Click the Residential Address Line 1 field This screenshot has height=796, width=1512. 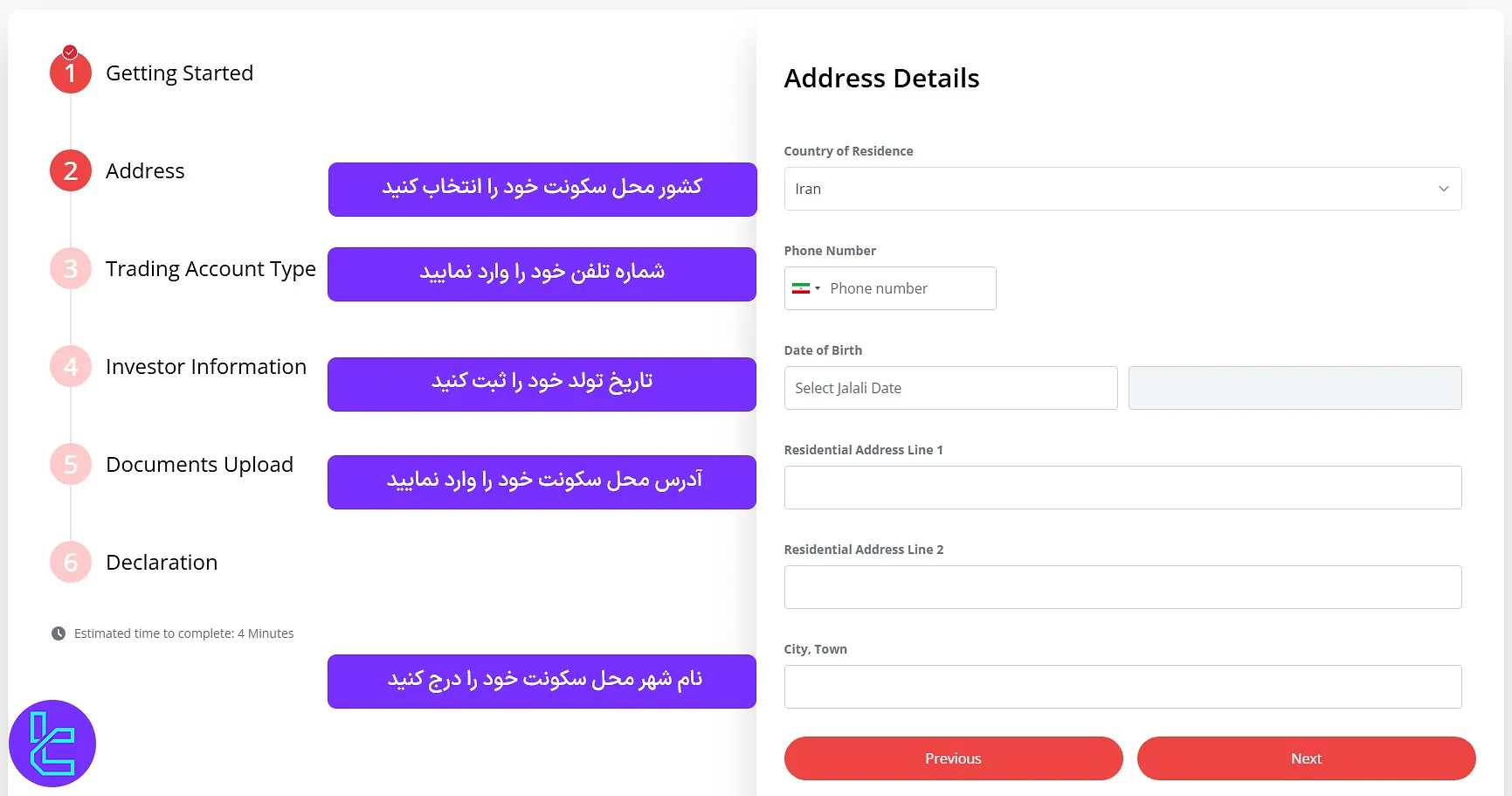point(1122,487)
